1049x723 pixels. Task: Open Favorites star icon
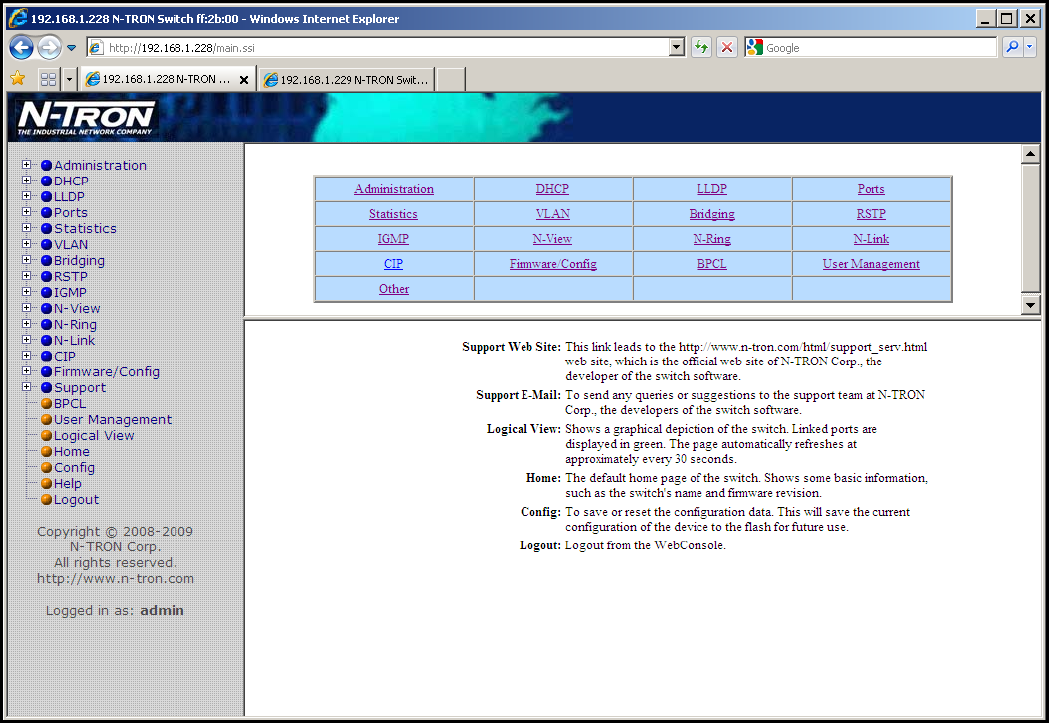[x=17, y=79]
